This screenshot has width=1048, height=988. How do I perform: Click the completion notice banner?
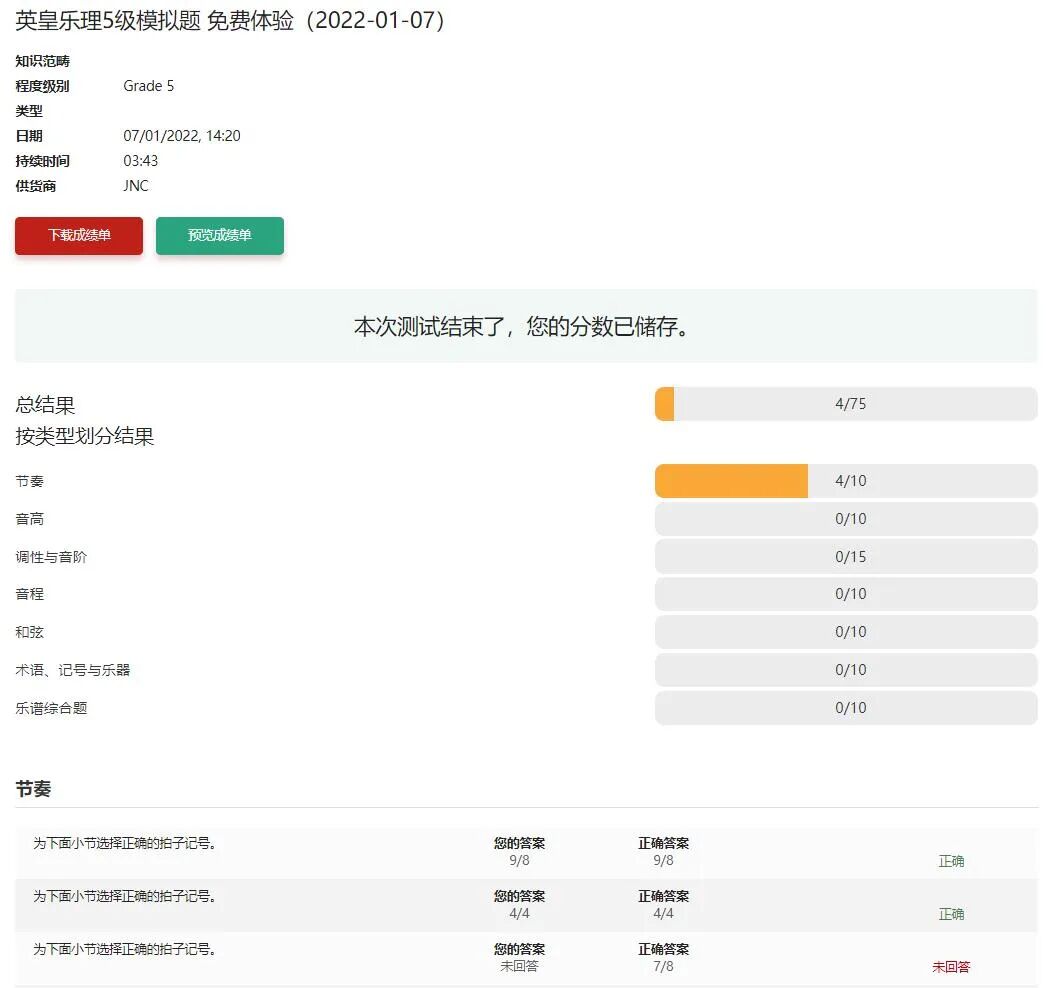pos(524,326)
